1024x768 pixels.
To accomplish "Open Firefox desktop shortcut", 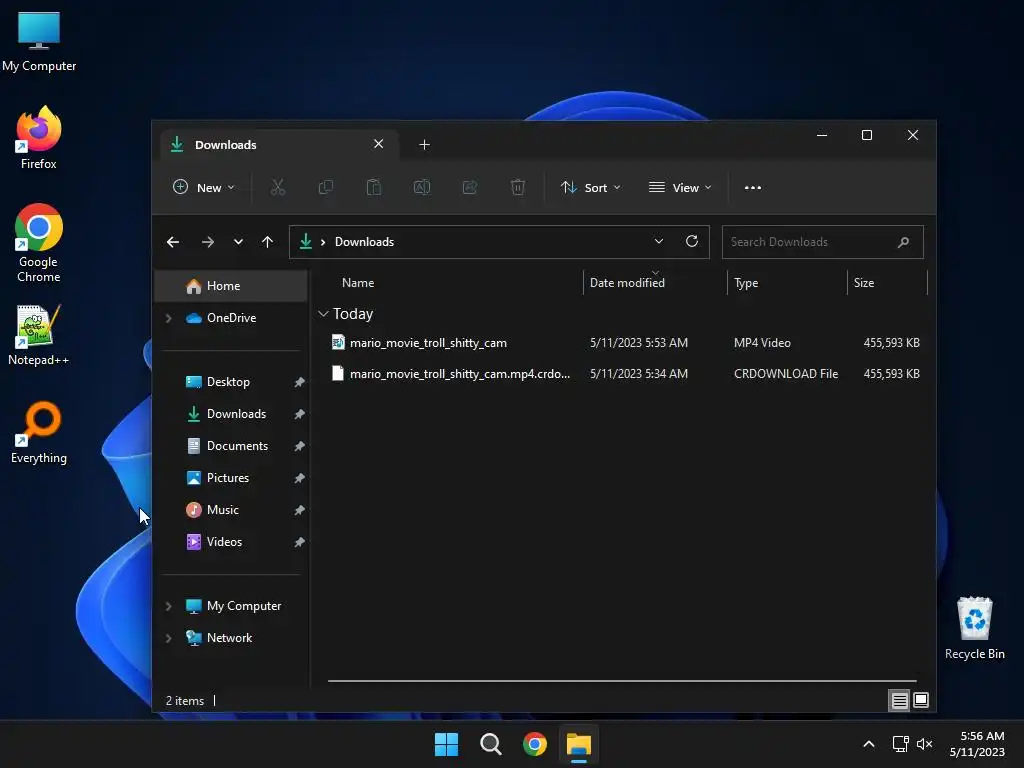I will click(x=39, y=137).
